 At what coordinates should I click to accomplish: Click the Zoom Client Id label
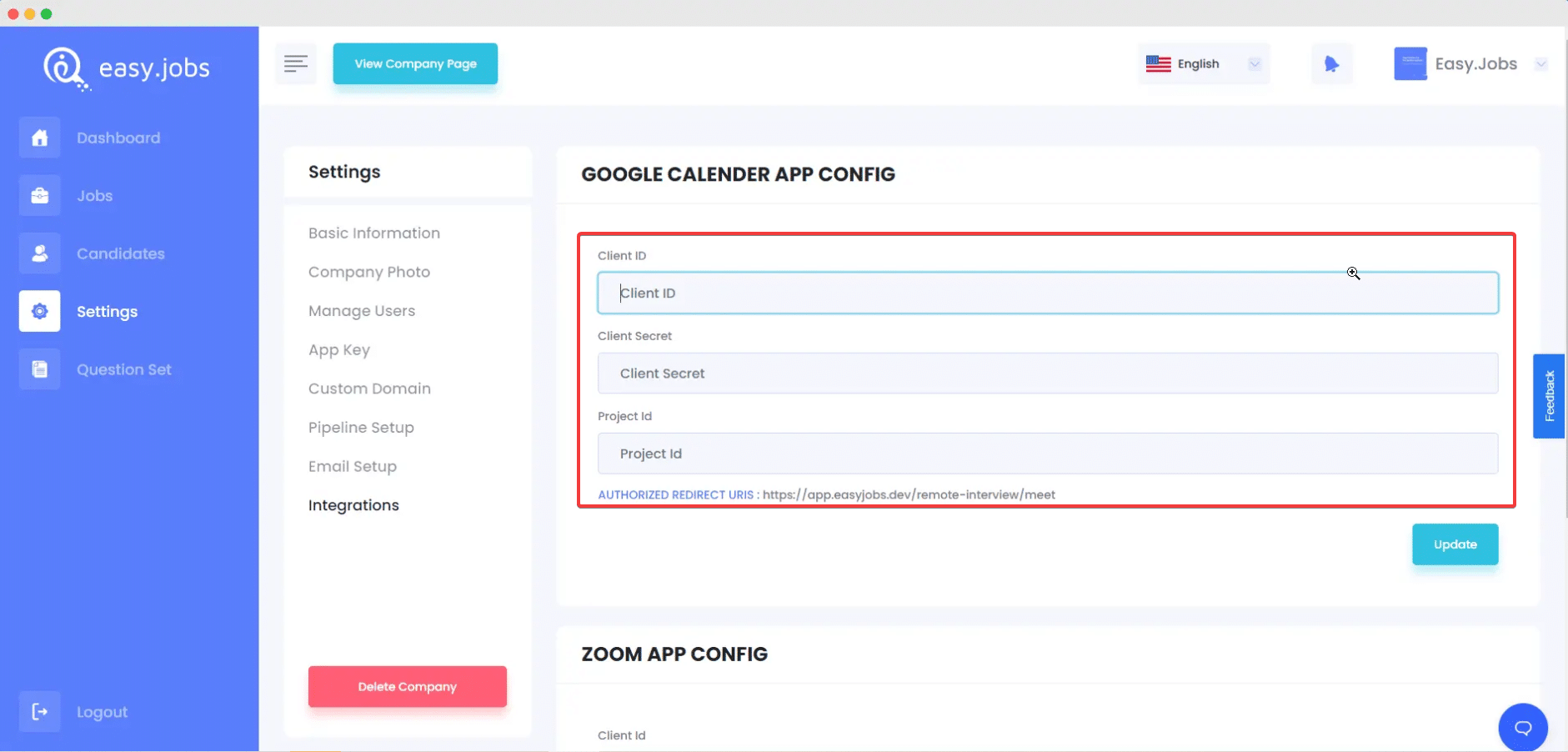622,735
